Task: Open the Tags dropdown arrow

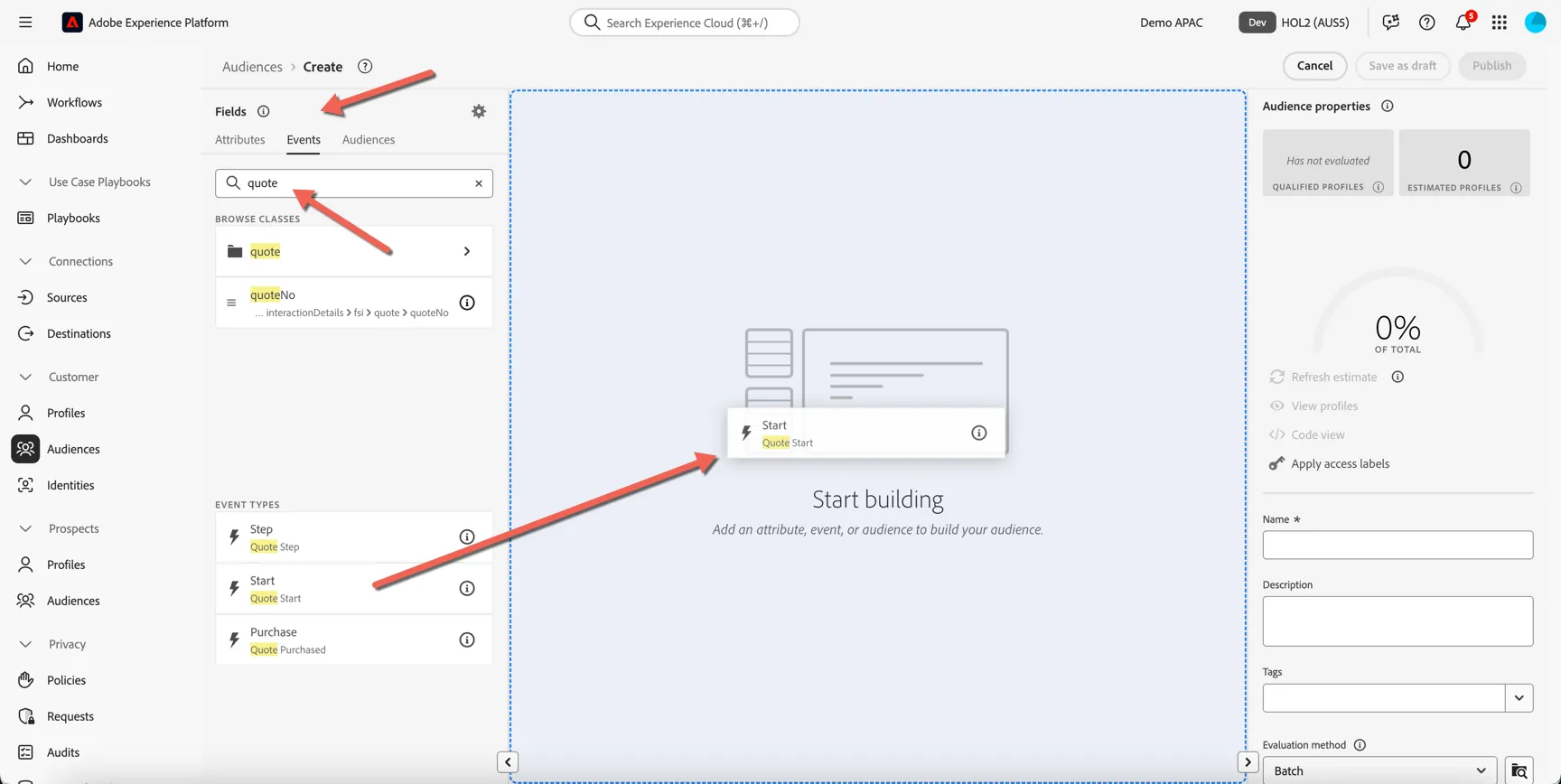Action: click(x=1519, y=698)
